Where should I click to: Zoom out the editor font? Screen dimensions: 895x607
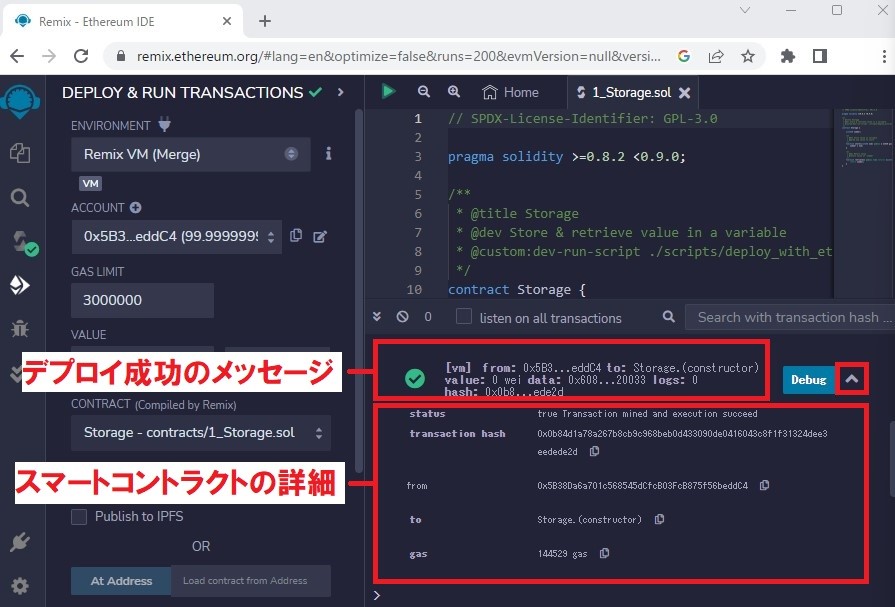point(424,91)
